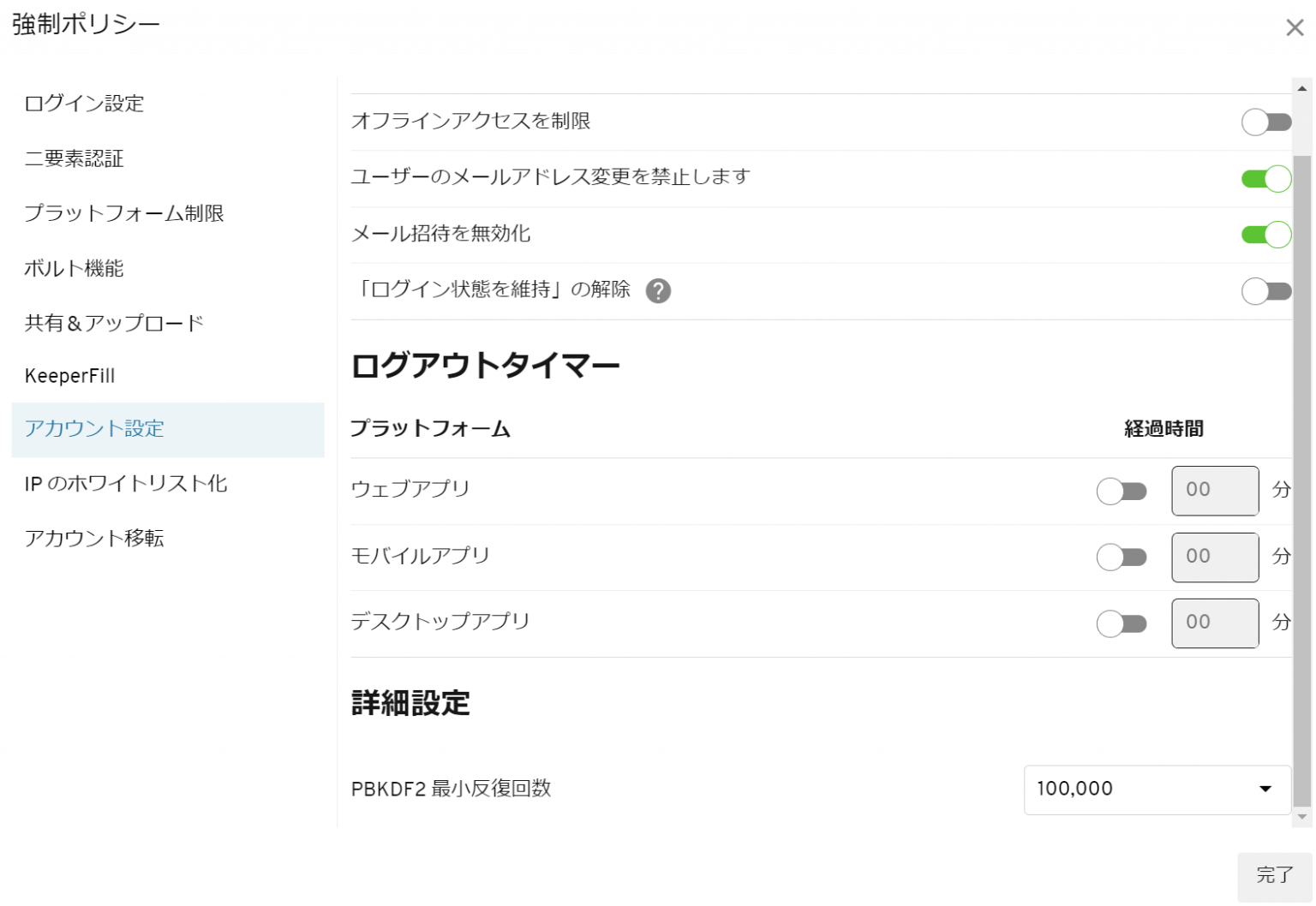The image size is (1316, 906).
Task: Enable the ログイン状態を維持 解除 toggle
Action: [1266, 291]
